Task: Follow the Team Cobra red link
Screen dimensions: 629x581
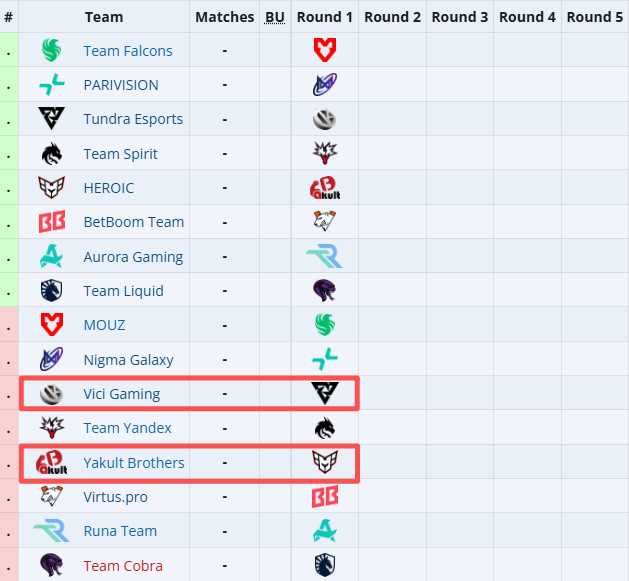Action: (122, 566)
